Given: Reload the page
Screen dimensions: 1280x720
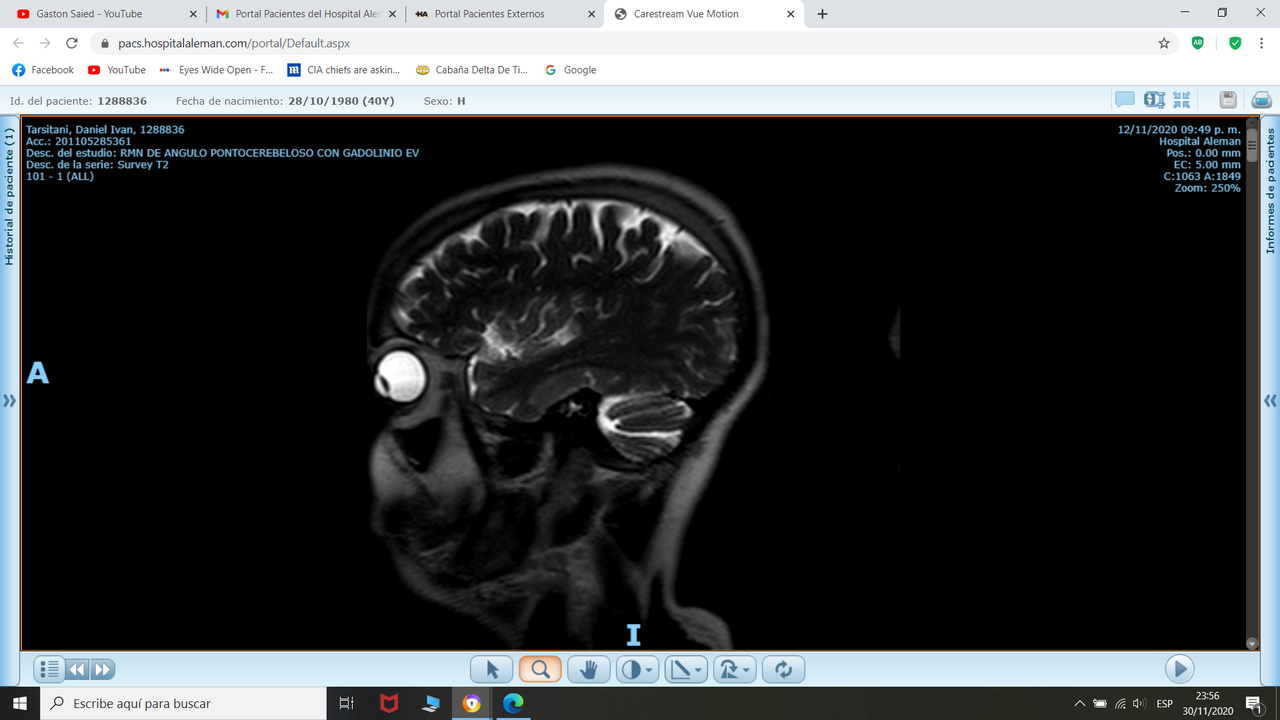Looking at the screenshot, I should coord(72,43).
